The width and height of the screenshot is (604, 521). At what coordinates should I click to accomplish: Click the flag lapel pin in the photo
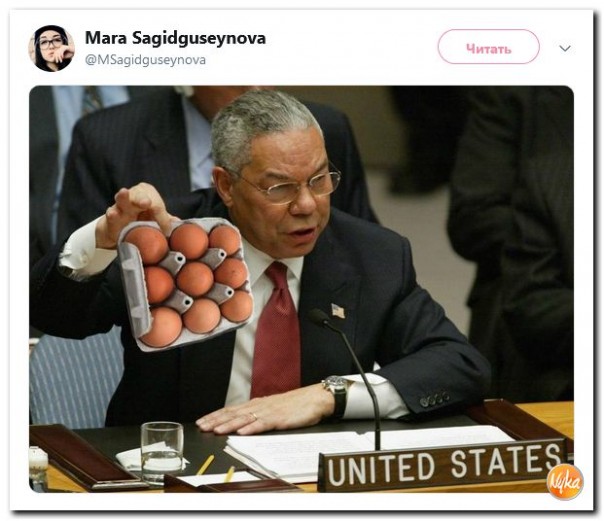pyautogui.click(x=338, y=310)
